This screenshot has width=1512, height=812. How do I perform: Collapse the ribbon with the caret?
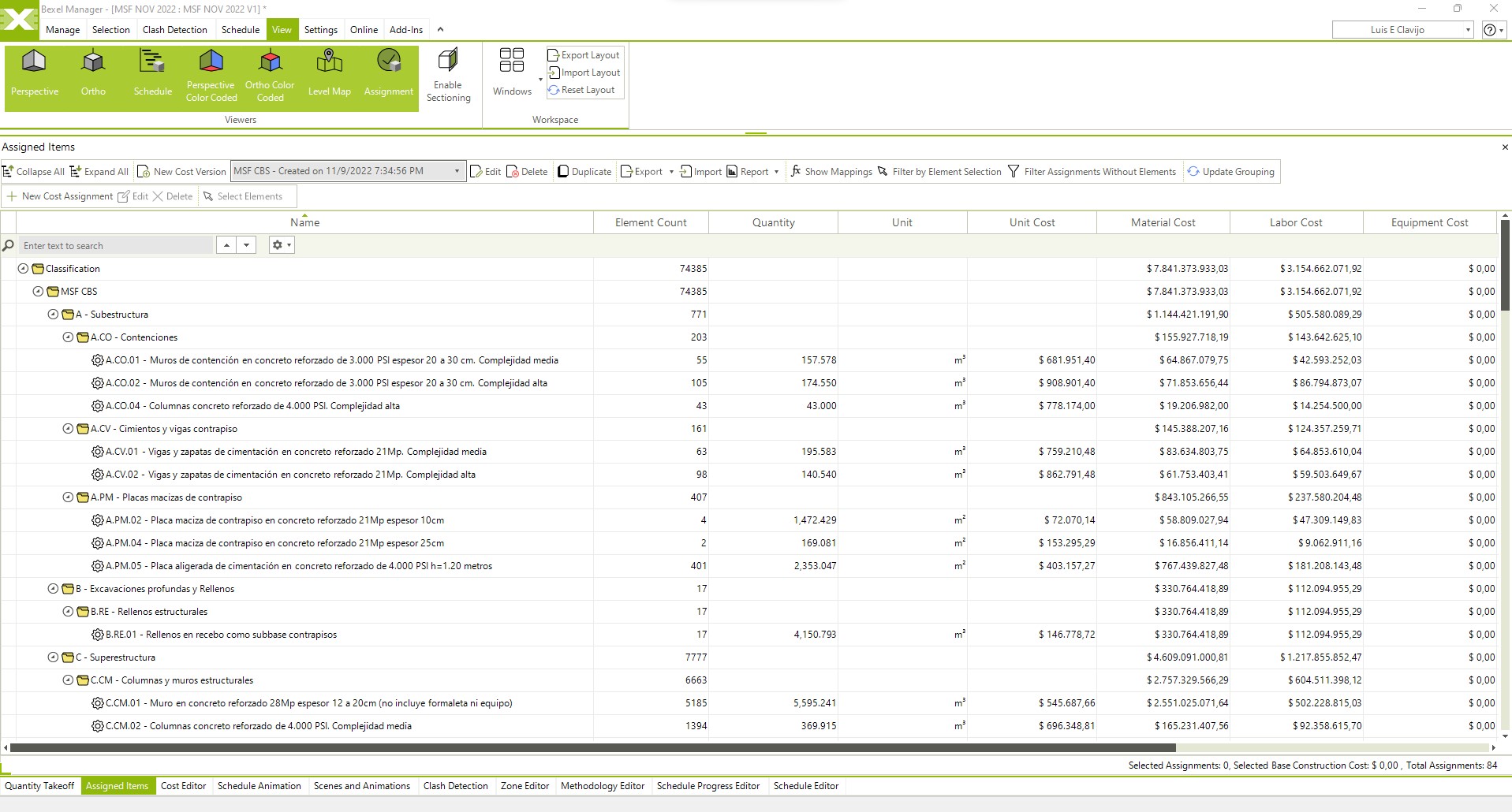point(440,30)
